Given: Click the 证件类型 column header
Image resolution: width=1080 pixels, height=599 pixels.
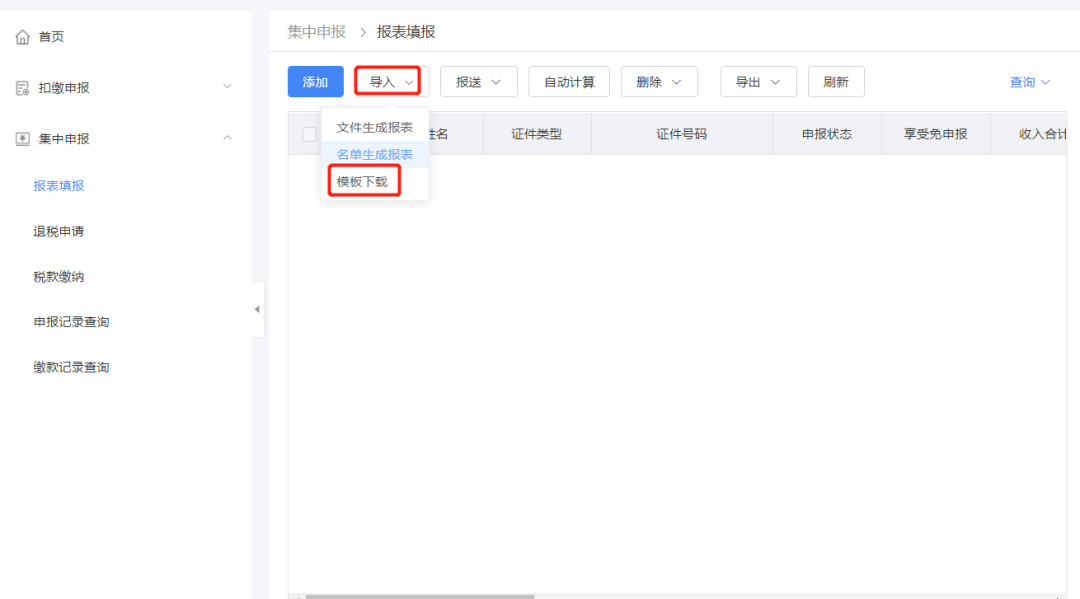Looking at the screenshot, I should pos(537,134).
